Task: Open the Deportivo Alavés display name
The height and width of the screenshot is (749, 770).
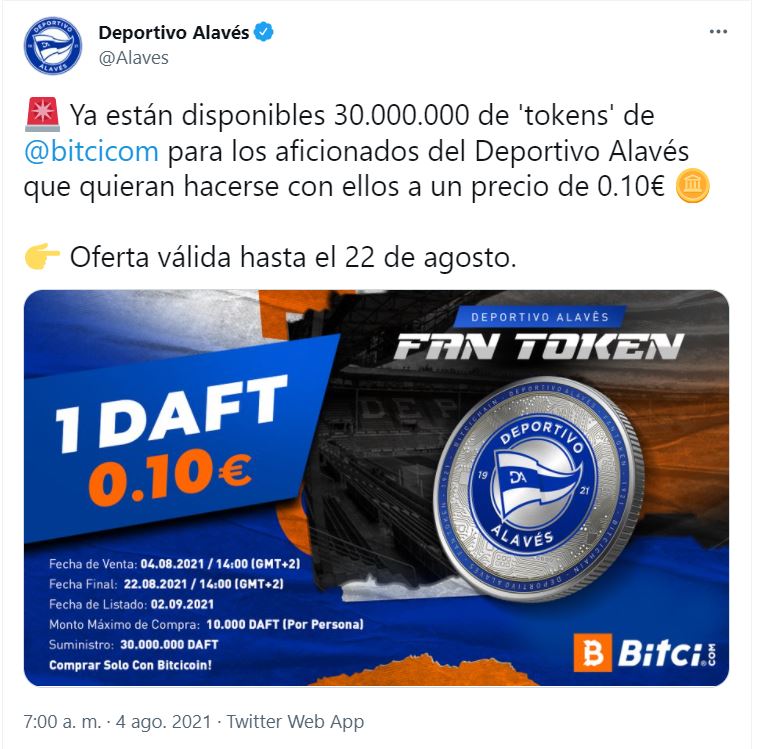Action: click(x=174, y=32)
